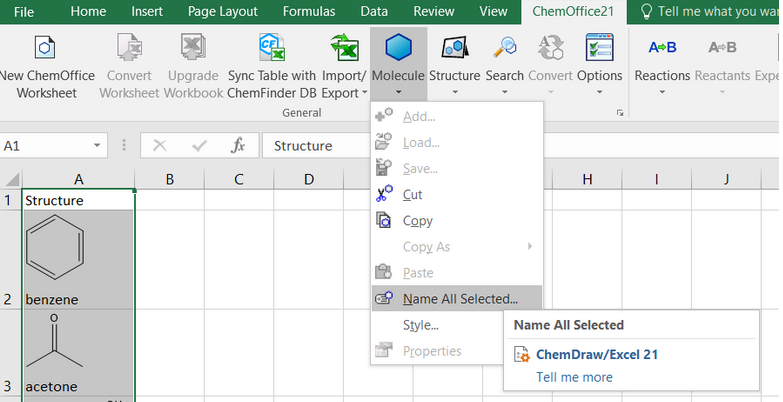Click the confirm checkmark in formula bar

click(x=199, y=145)
